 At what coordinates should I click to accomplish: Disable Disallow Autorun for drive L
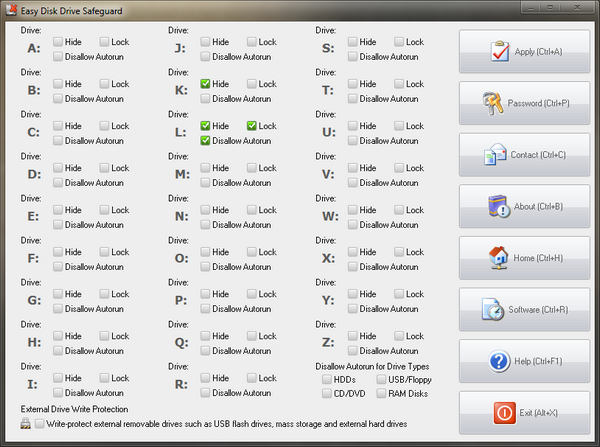206,141
